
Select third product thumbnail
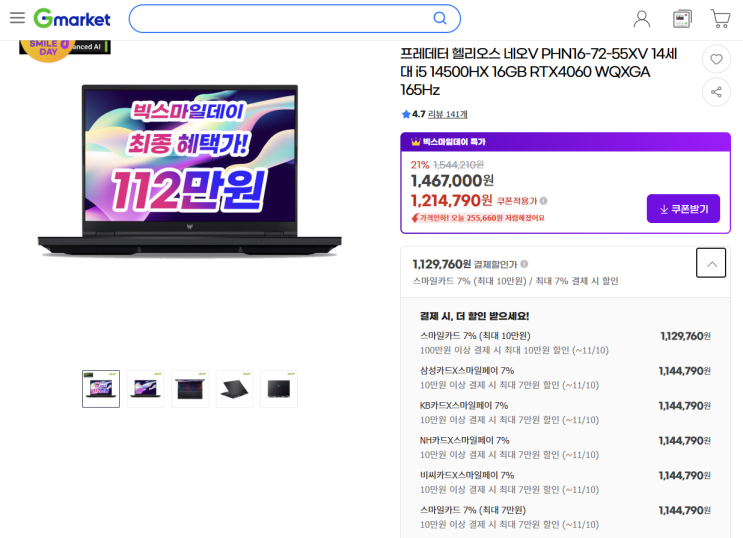(190, 389)
